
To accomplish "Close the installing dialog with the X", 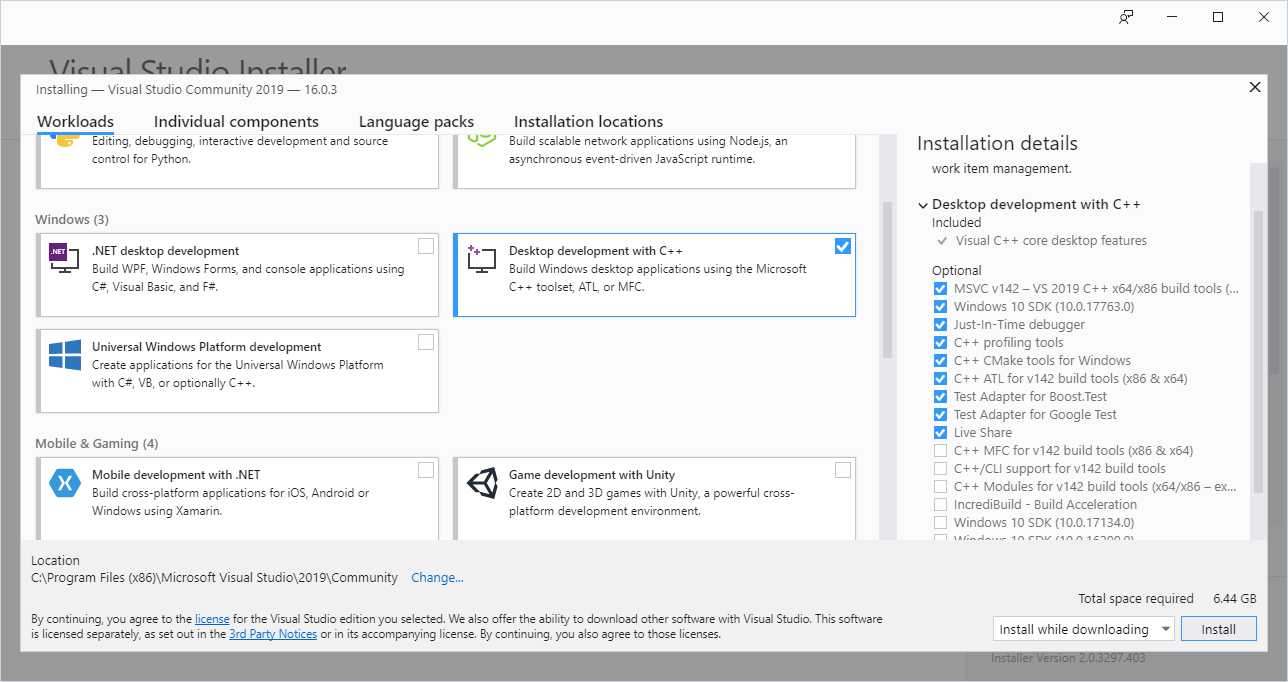I will pos(1255,87).
